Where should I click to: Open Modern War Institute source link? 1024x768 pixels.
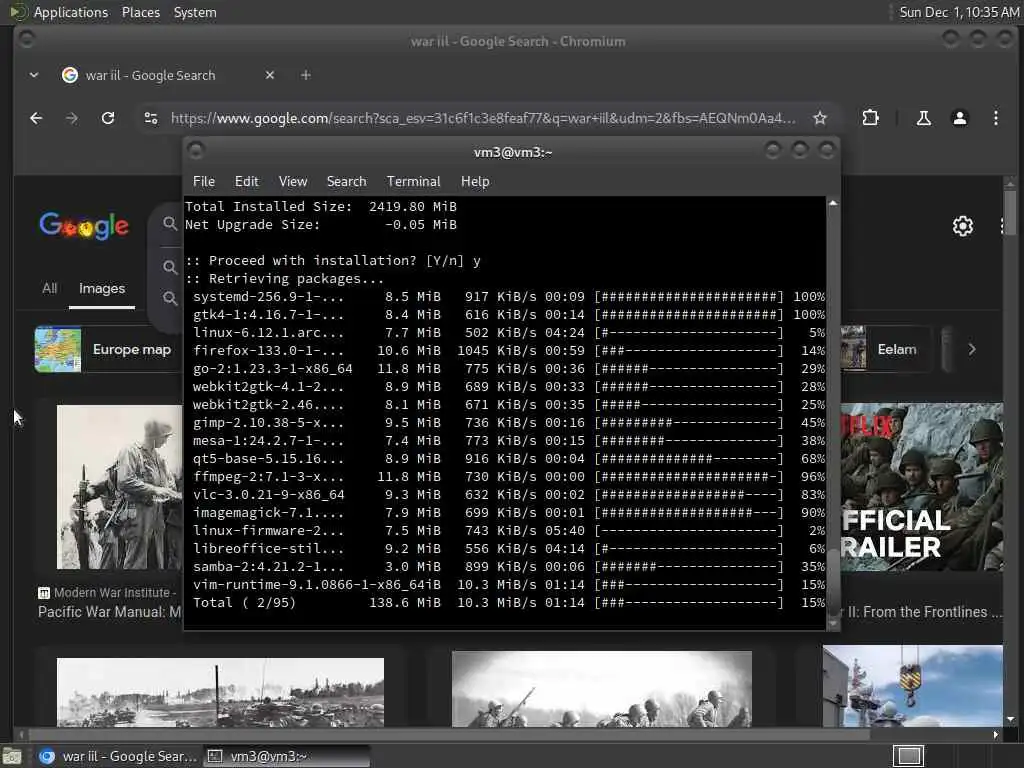click(x=108, y=592)
